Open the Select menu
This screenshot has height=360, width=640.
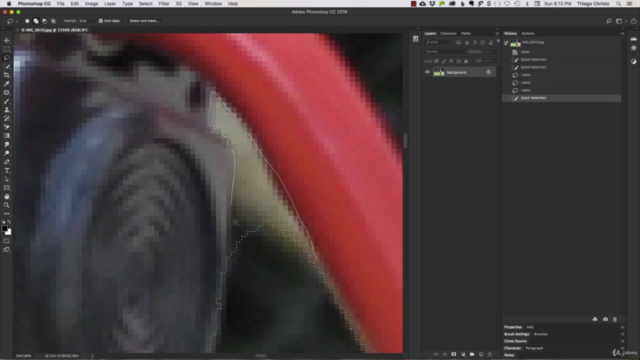click(145, 4)
